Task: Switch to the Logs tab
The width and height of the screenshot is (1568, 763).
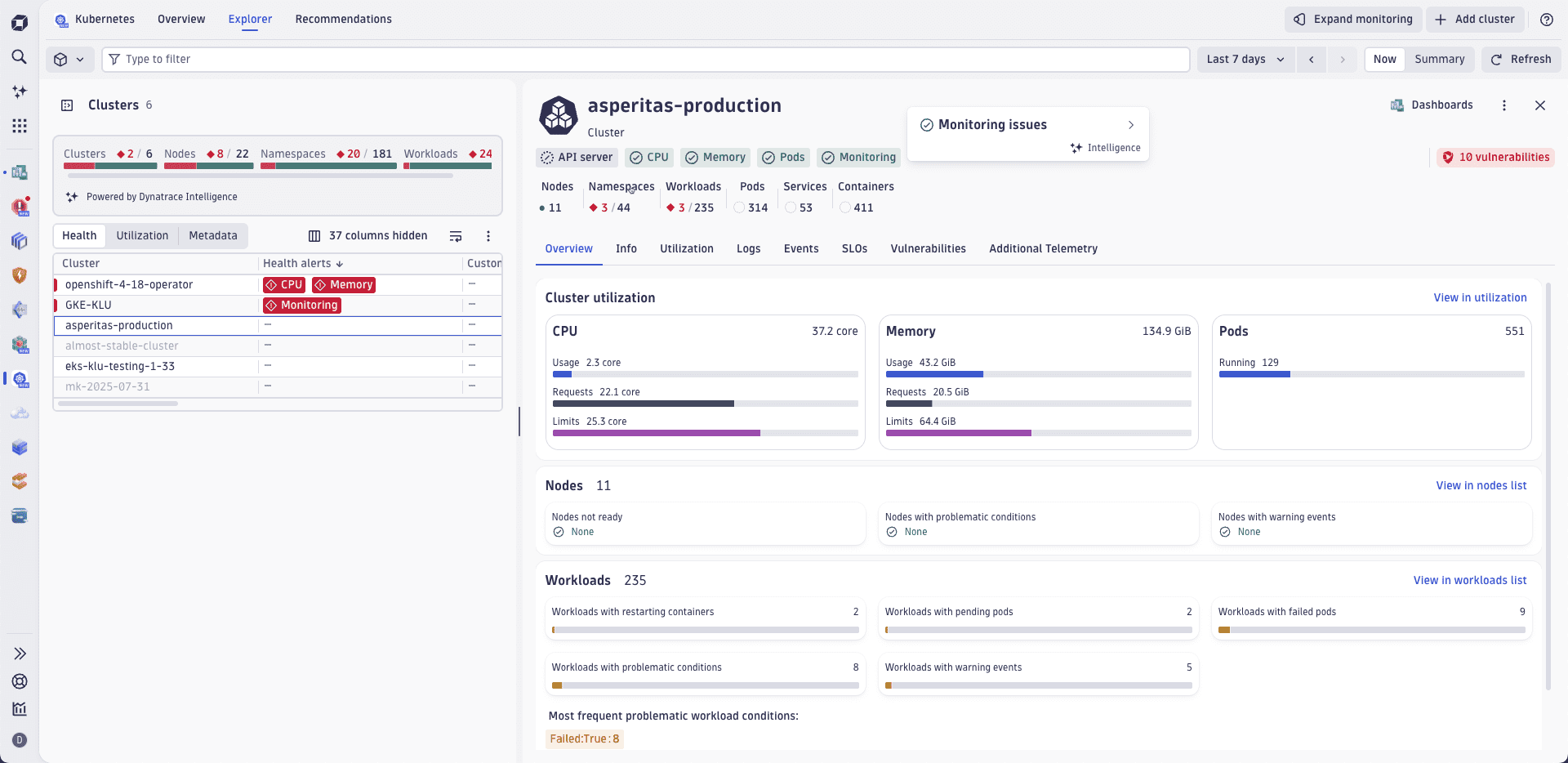Action: tap(748, 249)
